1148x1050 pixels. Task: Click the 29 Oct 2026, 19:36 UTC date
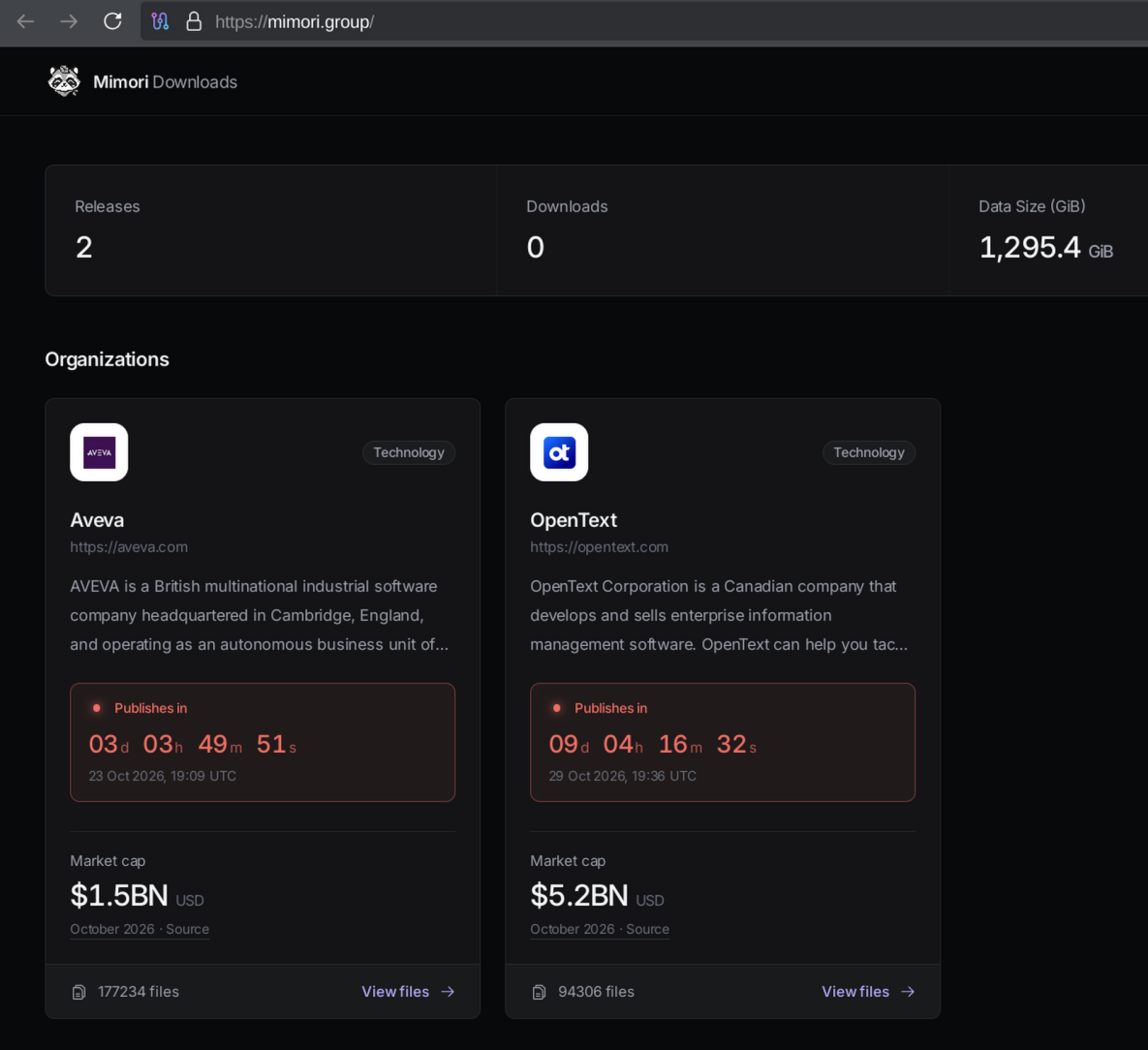pos(622,776)
